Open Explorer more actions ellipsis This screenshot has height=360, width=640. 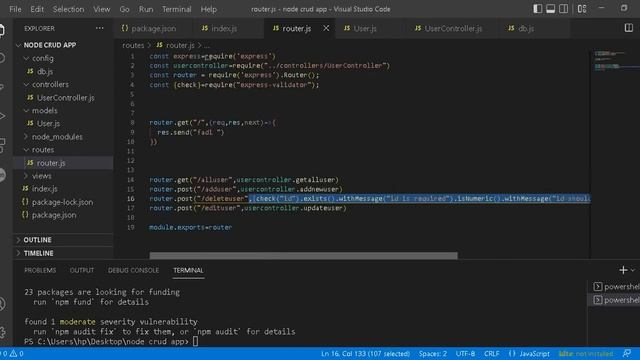point(100,28)
